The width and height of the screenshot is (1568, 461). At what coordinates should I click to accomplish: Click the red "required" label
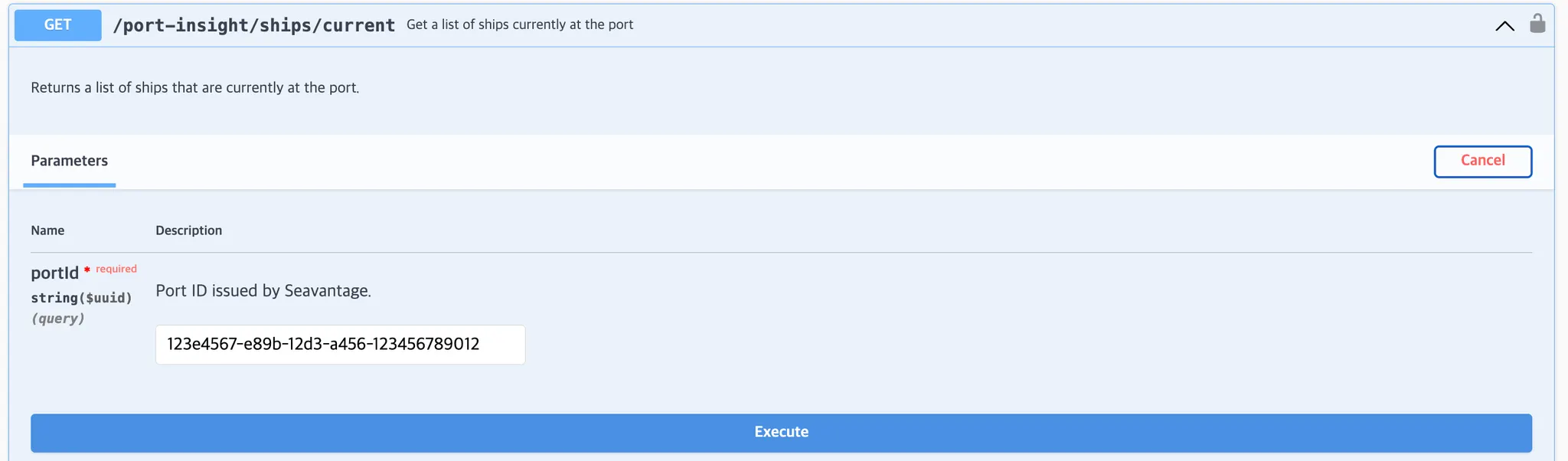(116, 269)
